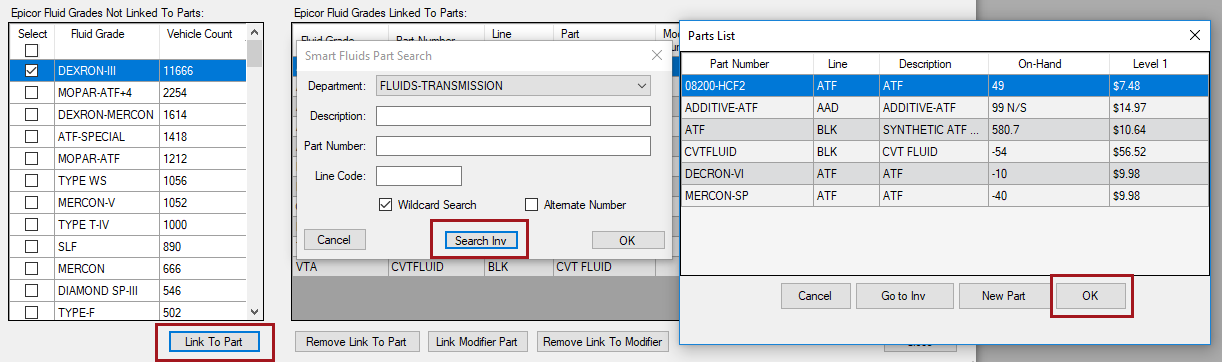The height and width of the screenshot is (362, 1222).
Task: Check the MOPAR-ATF+4 row checkbox
Action: click(31, 93)
